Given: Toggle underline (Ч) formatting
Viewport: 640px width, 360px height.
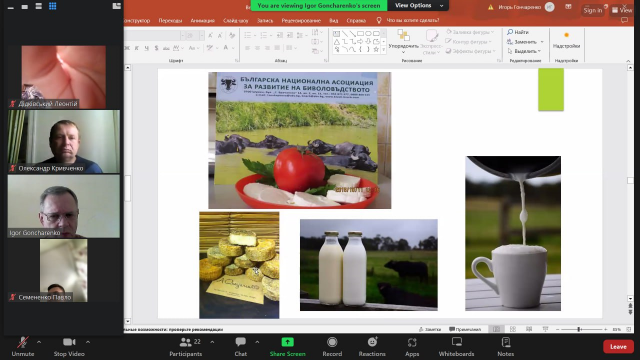Looking at the screenshot, I should 147,48.
